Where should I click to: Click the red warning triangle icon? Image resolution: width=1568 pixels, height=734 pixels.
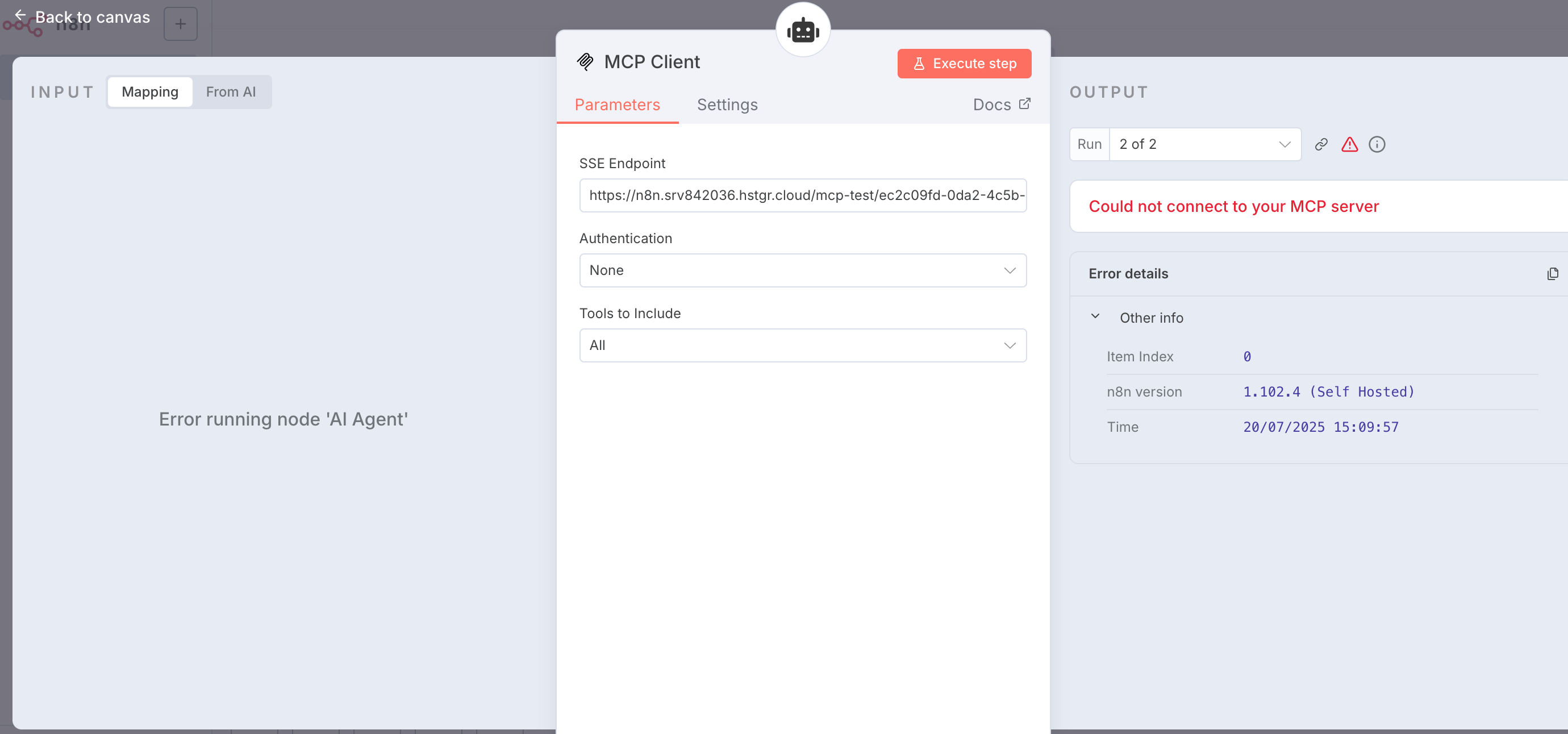point(1349,144)
